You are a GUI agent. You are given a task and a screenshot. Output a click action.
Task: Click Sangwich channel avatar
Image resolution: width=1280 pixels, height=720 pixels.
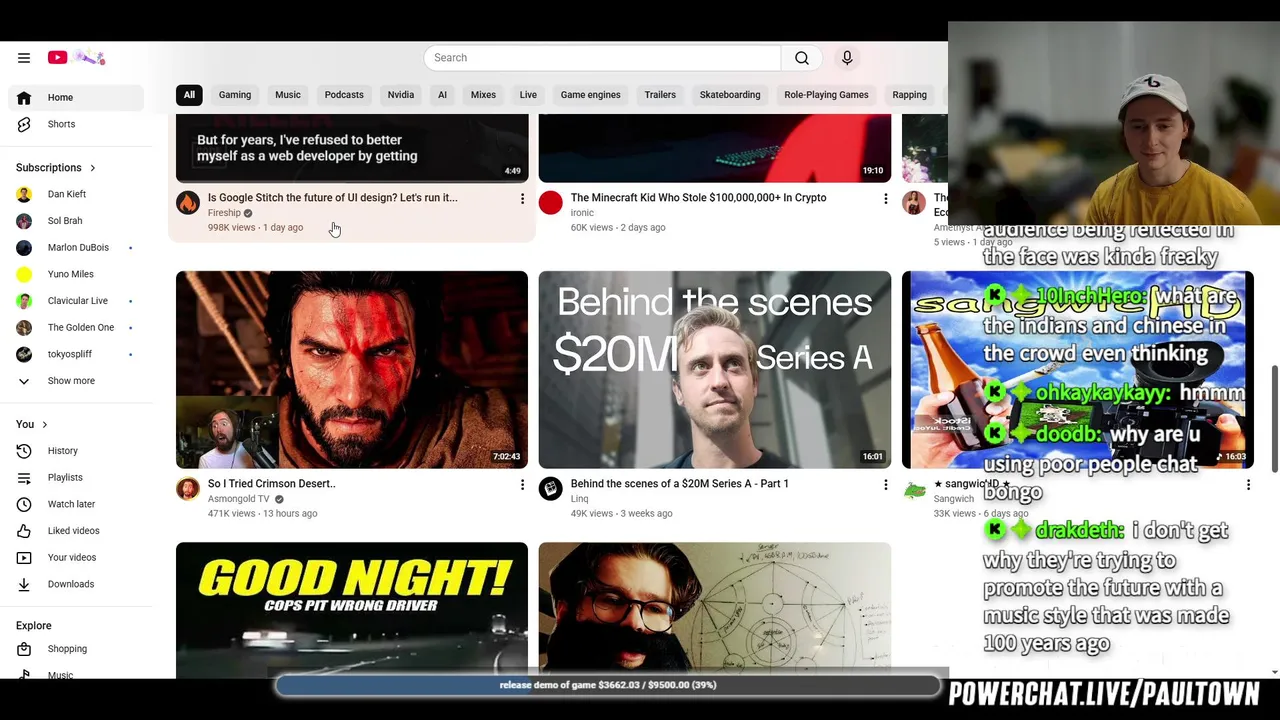914,489
